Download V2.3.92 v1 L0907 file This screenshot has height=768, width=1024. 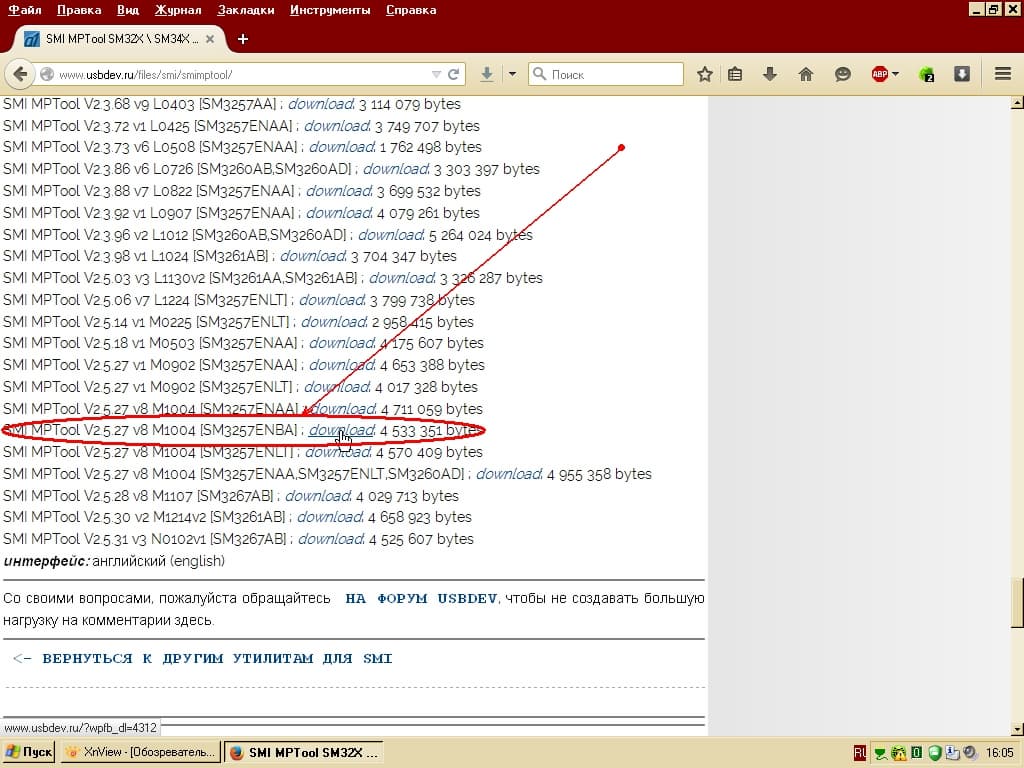coord(339,213)
